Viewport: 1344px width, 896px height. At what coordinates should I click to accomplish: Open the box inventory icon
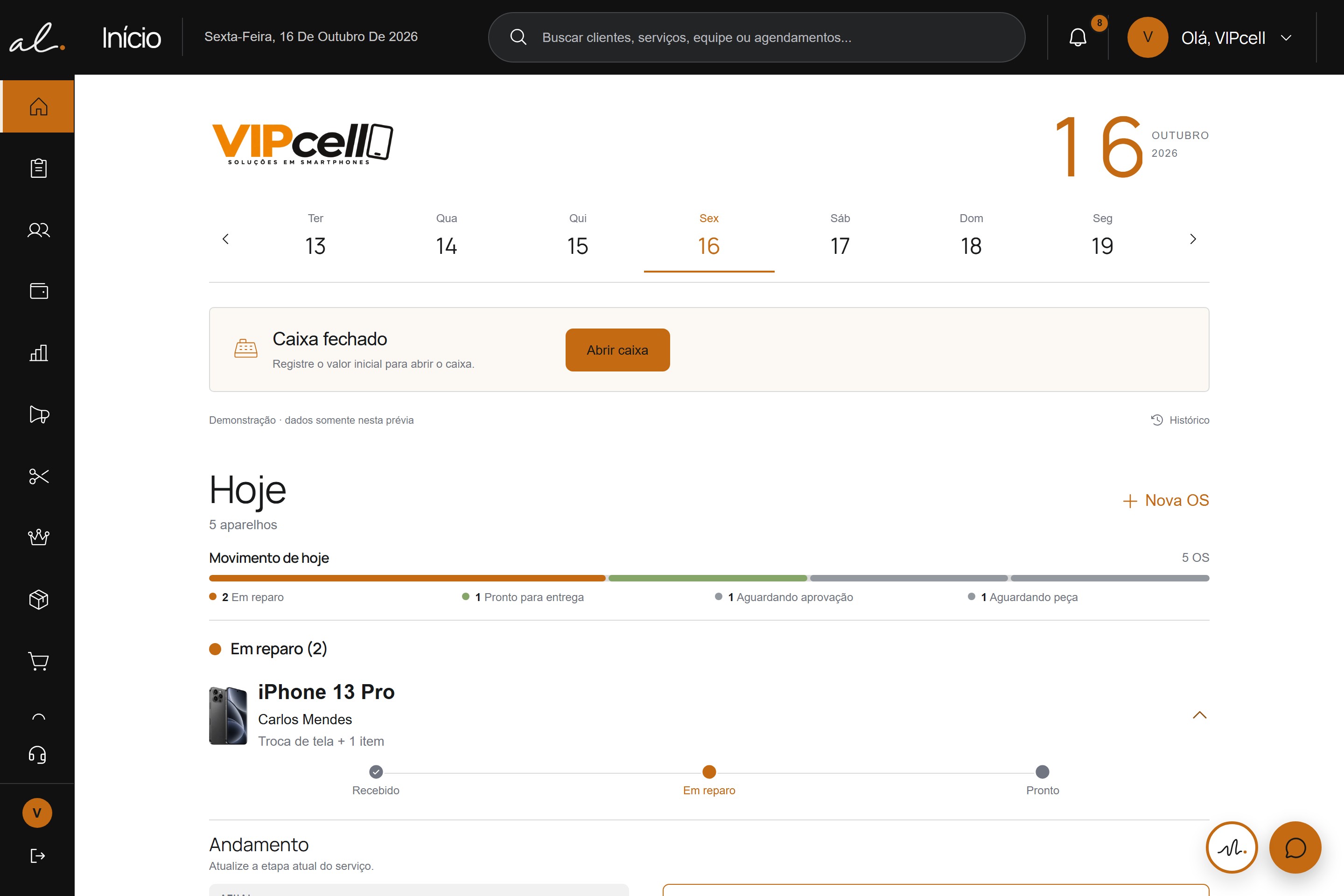point(38,599)
